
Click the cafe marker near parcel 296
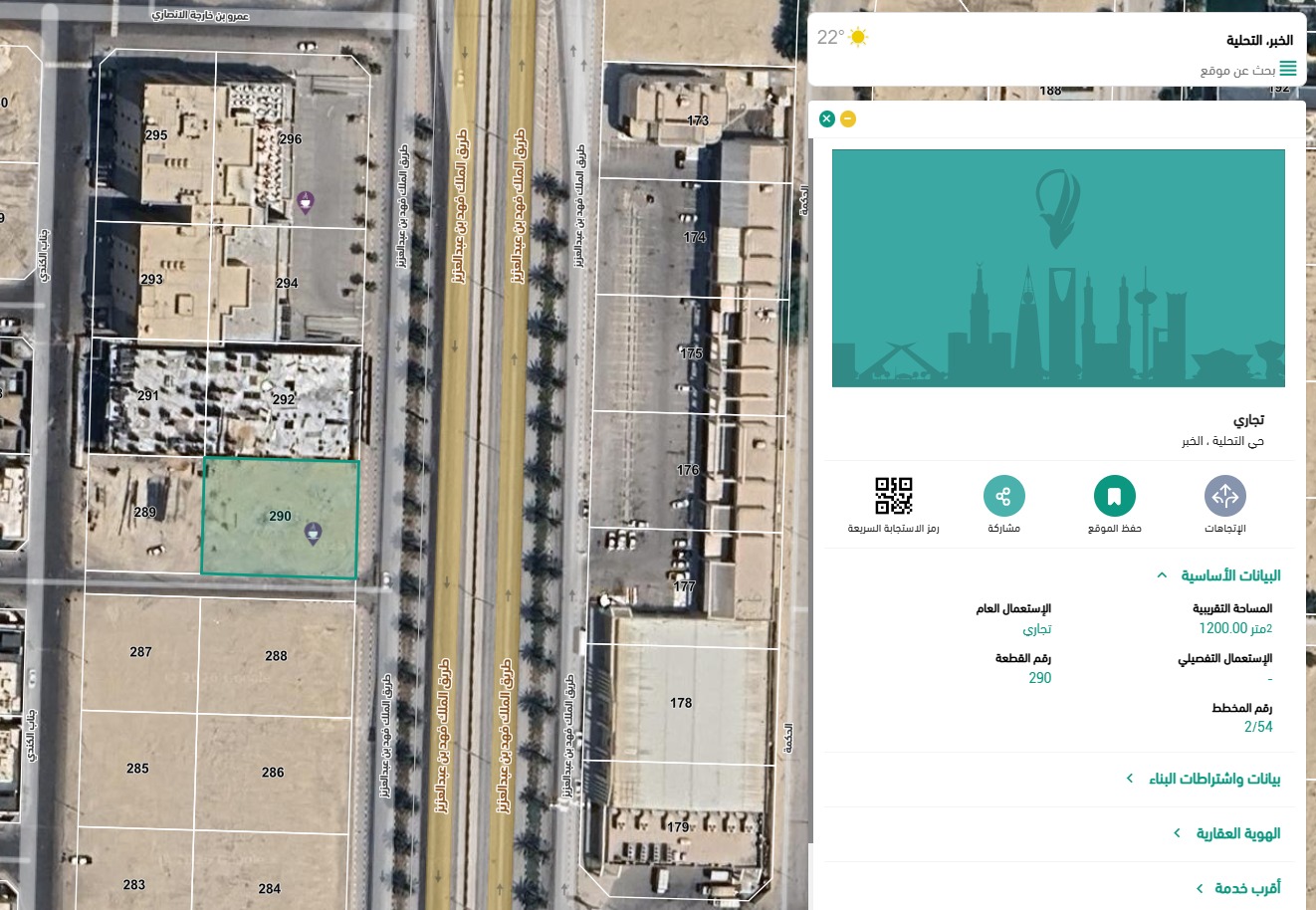(x=306, y=203)
